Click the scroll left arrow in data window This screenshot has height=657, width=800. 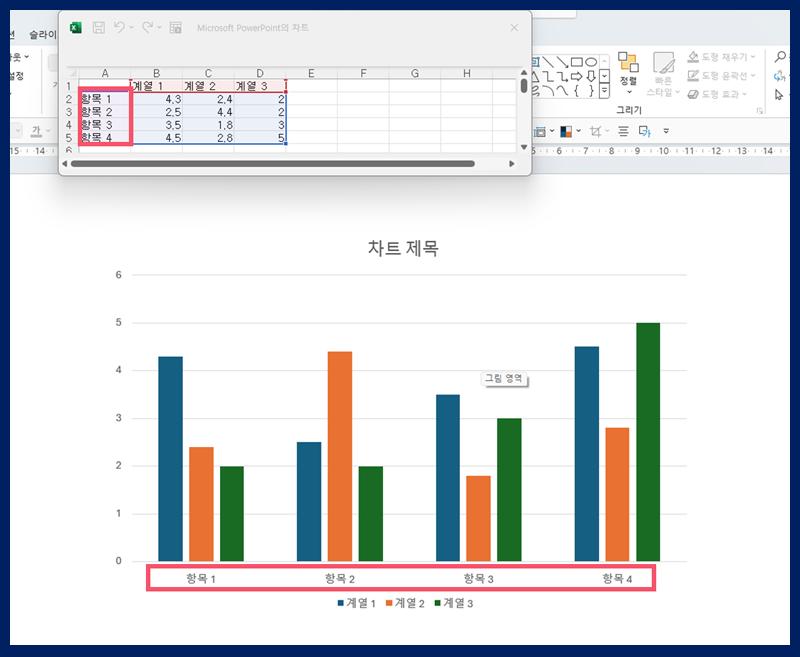65,164
